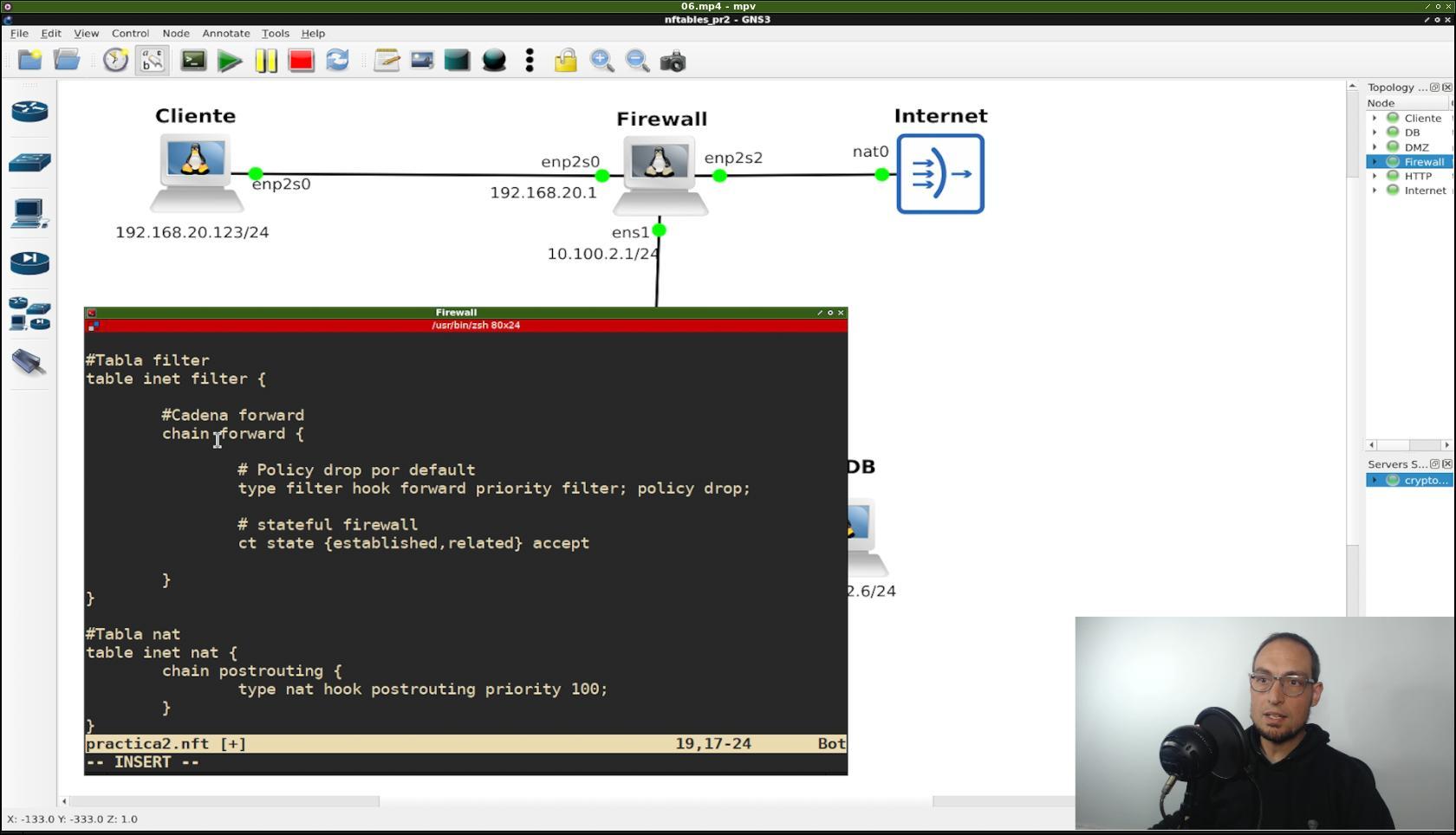Open the Tools menu
The image size is (1456, 835).
point(275,33)
